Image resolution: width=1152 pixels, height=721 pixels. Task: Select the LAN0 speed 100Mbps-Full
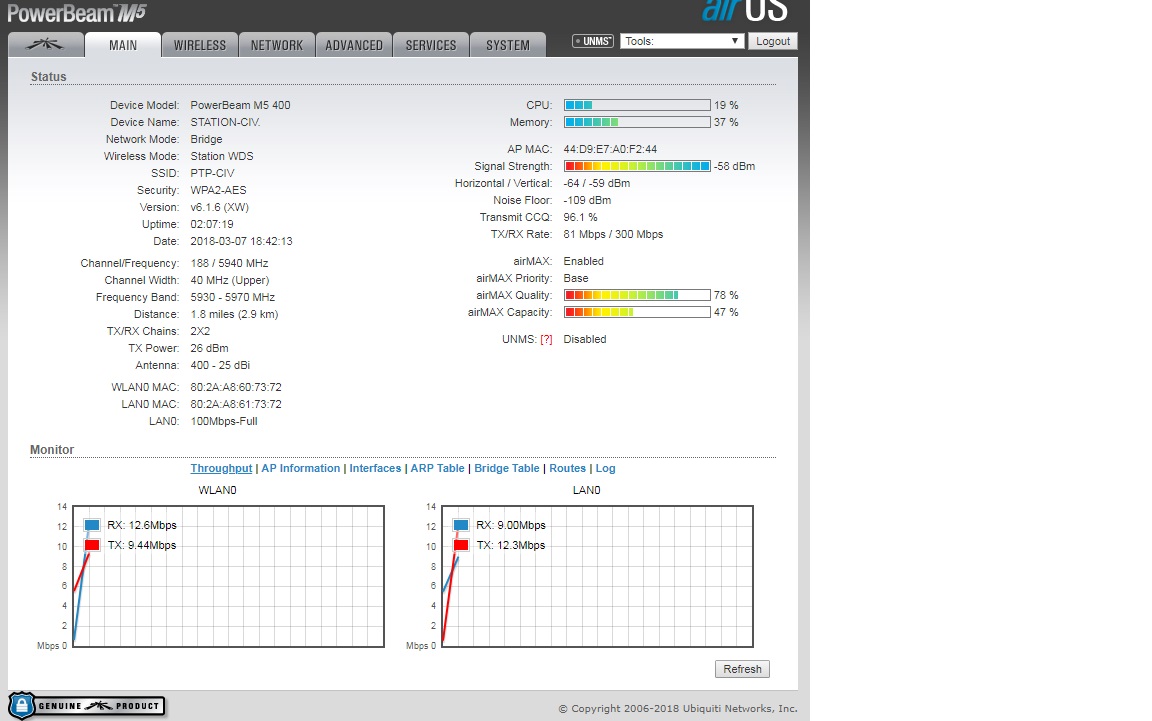pyautogui.click(x=224, y=421)
